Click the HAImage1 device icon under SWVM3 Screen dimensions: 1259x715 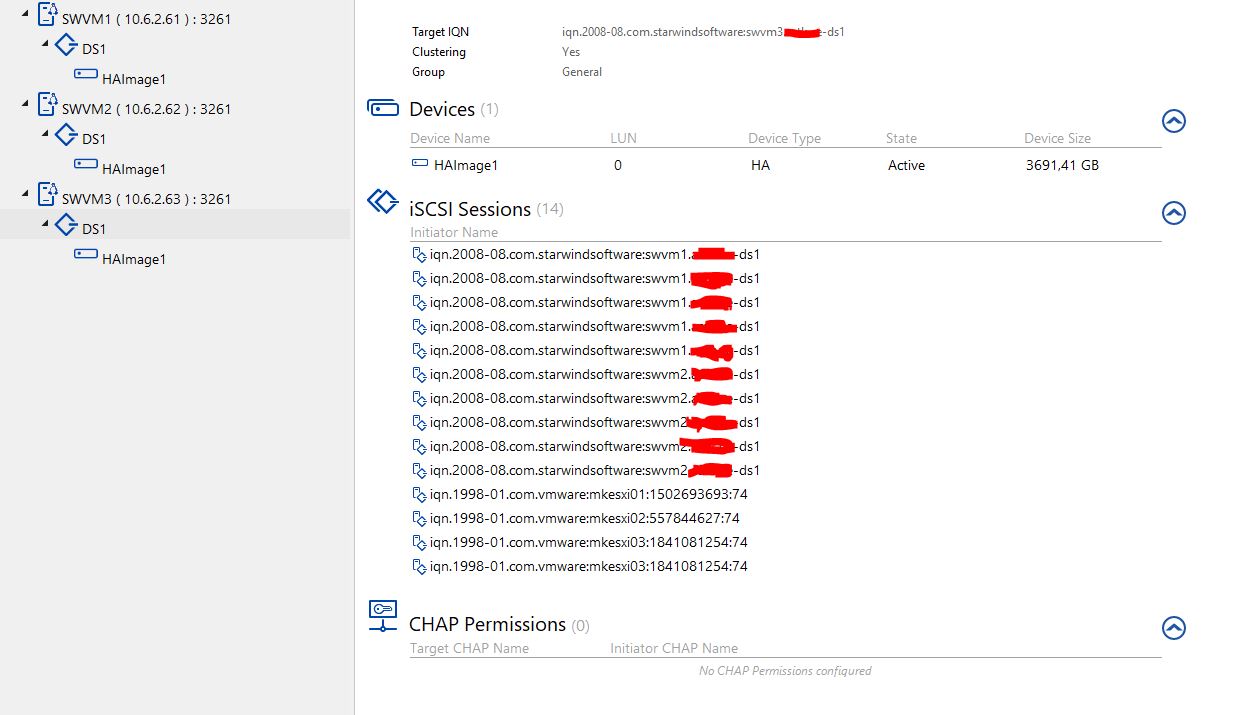pos(86,255)
